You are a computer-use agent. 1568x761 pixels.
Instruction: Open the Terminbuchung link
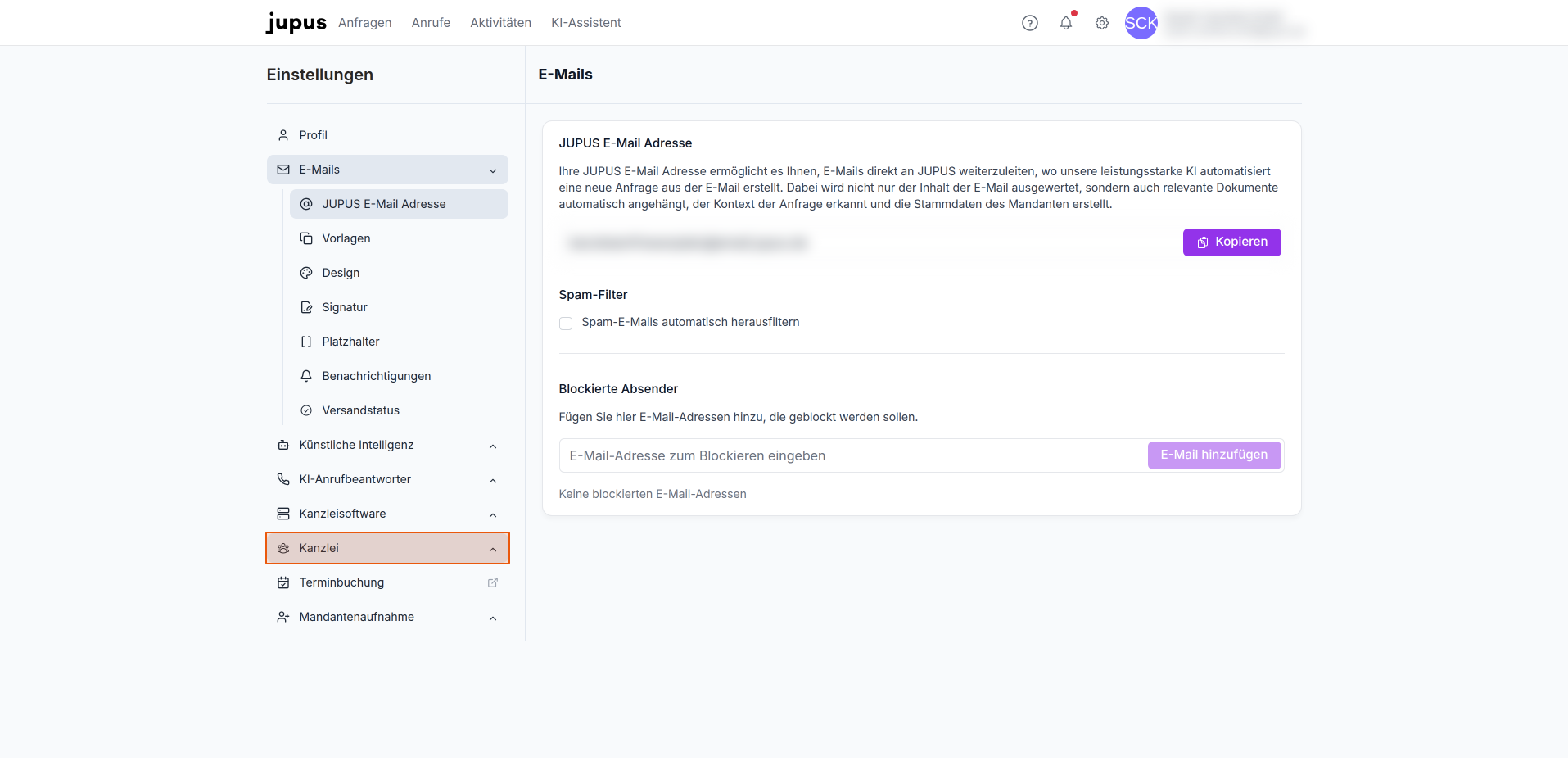(x=387, y=582)
